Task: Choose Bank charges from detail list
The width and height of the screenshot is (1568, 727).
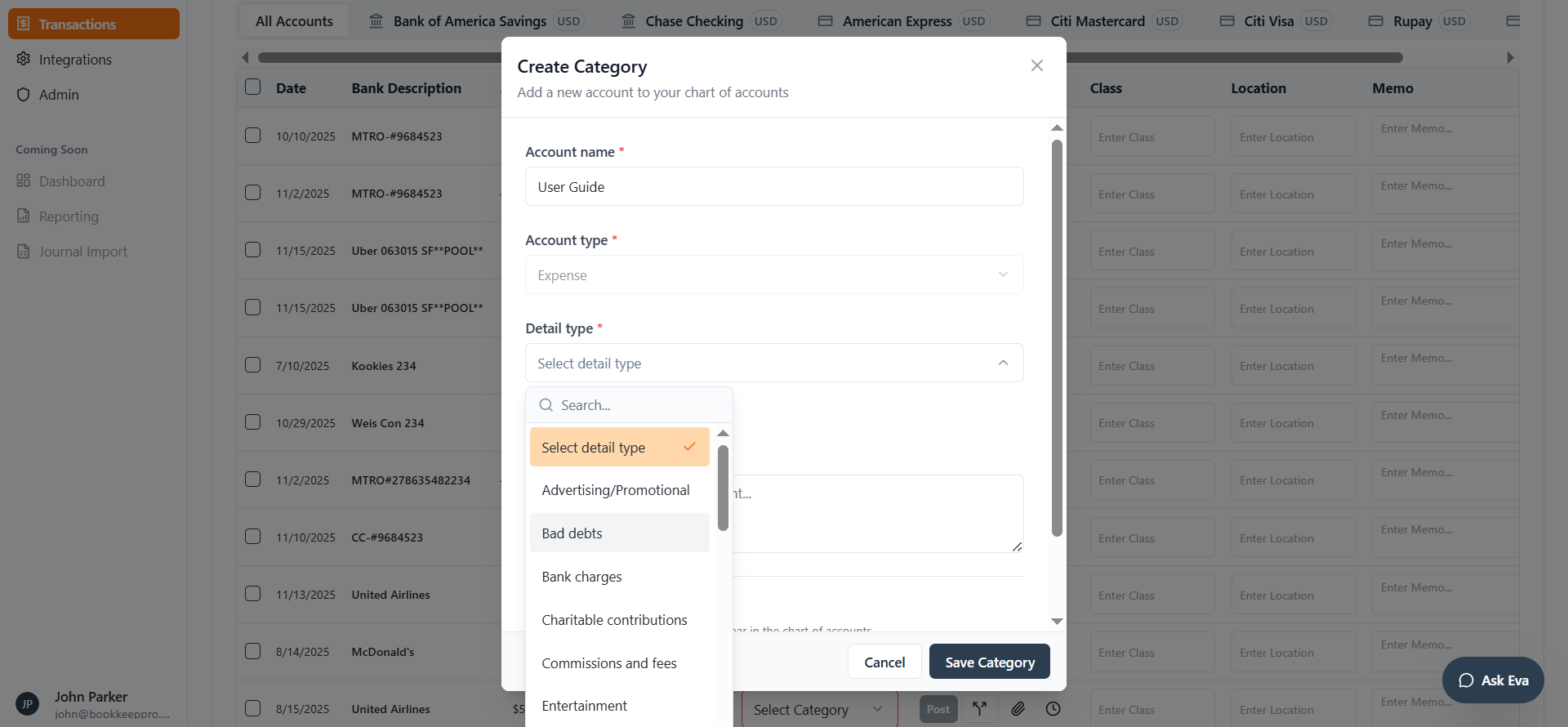Action: (581, 577)
